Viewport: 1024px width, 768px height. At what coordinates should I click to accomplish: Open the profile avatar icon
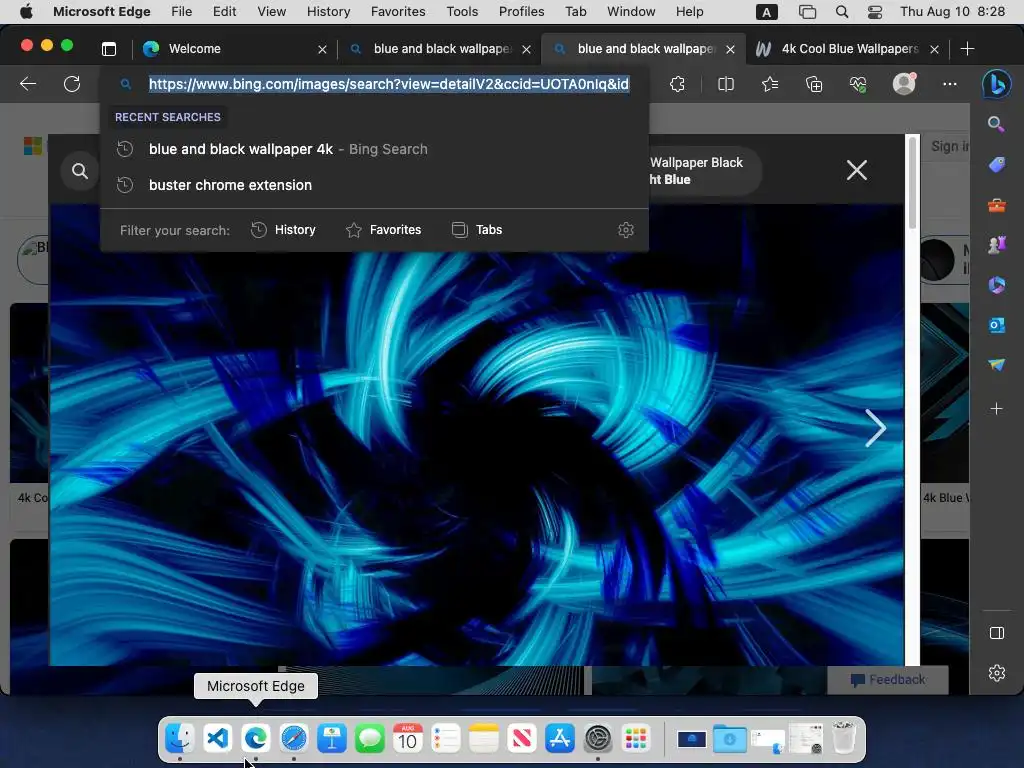(904, 84)
